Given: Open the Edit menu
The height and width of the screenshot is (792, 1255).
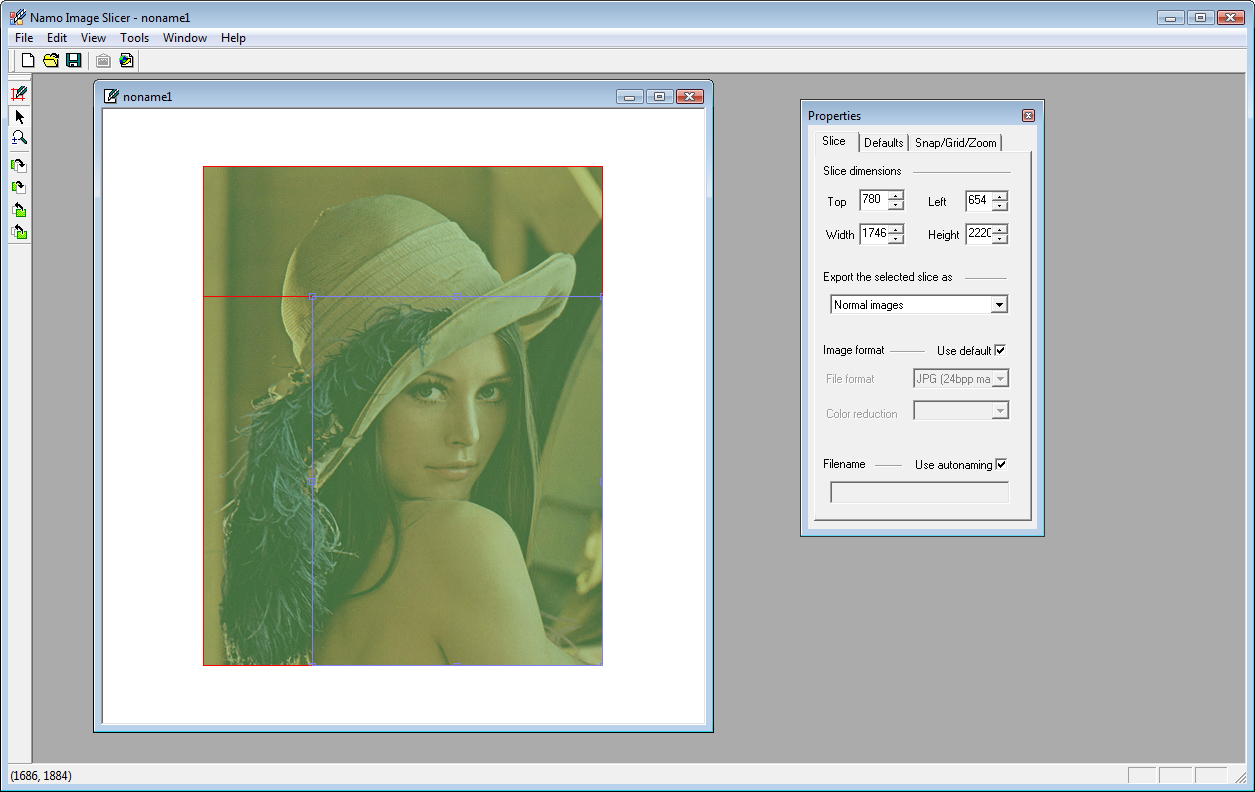Looking at the screenshot, I should coord(57,38).
